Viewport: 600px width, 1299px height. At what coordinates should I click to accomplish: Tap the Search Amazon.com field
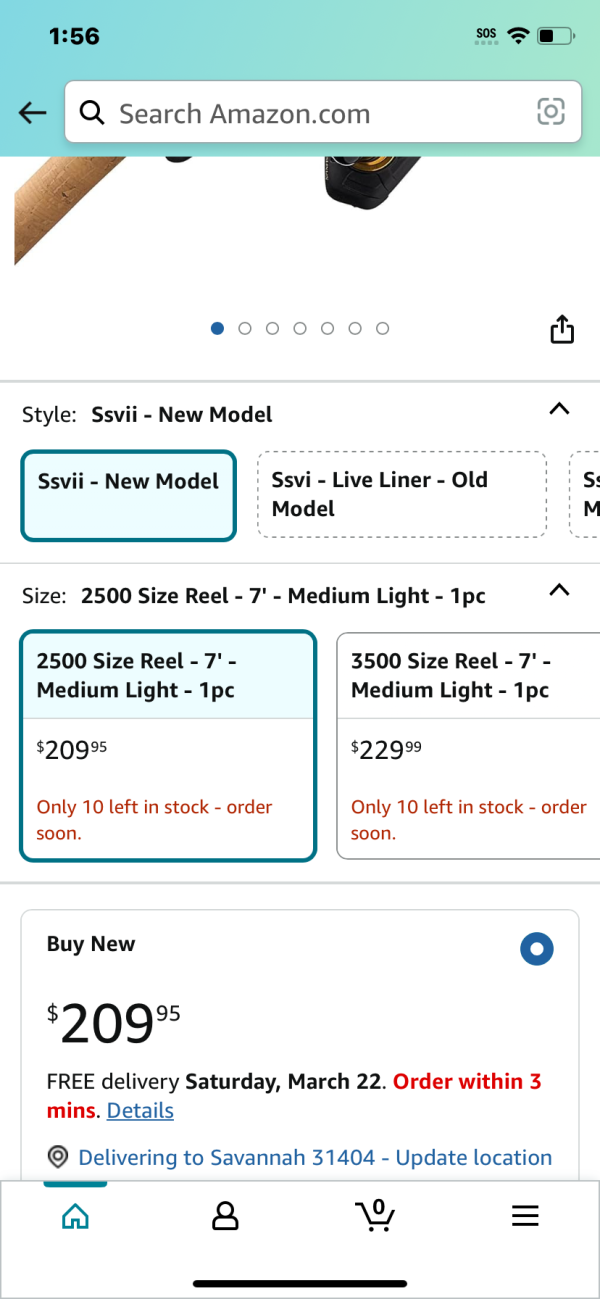[323, 112]
